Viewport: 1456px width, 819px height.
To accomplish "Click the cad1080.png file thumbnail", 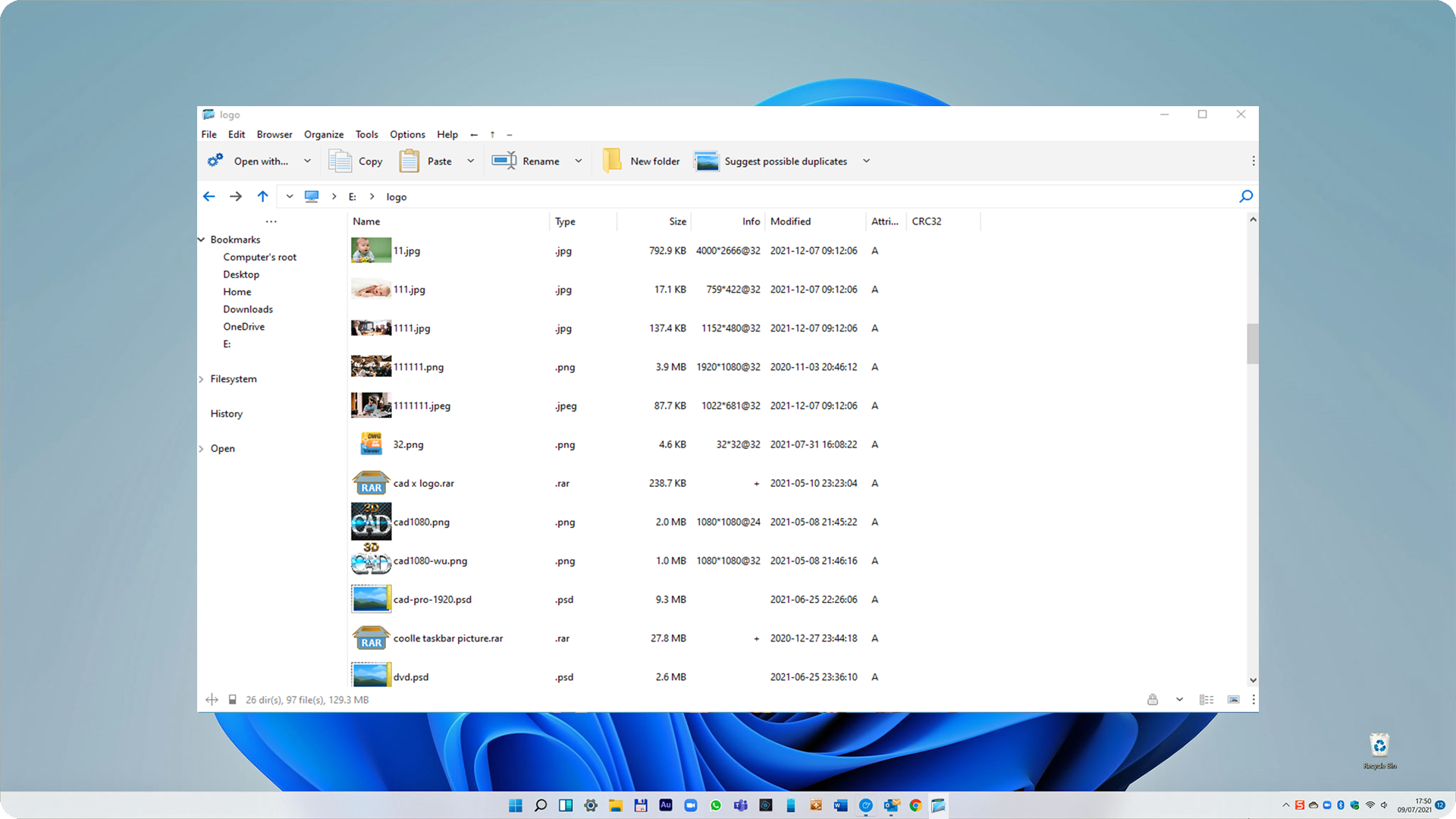I will (x=371, y=522).
